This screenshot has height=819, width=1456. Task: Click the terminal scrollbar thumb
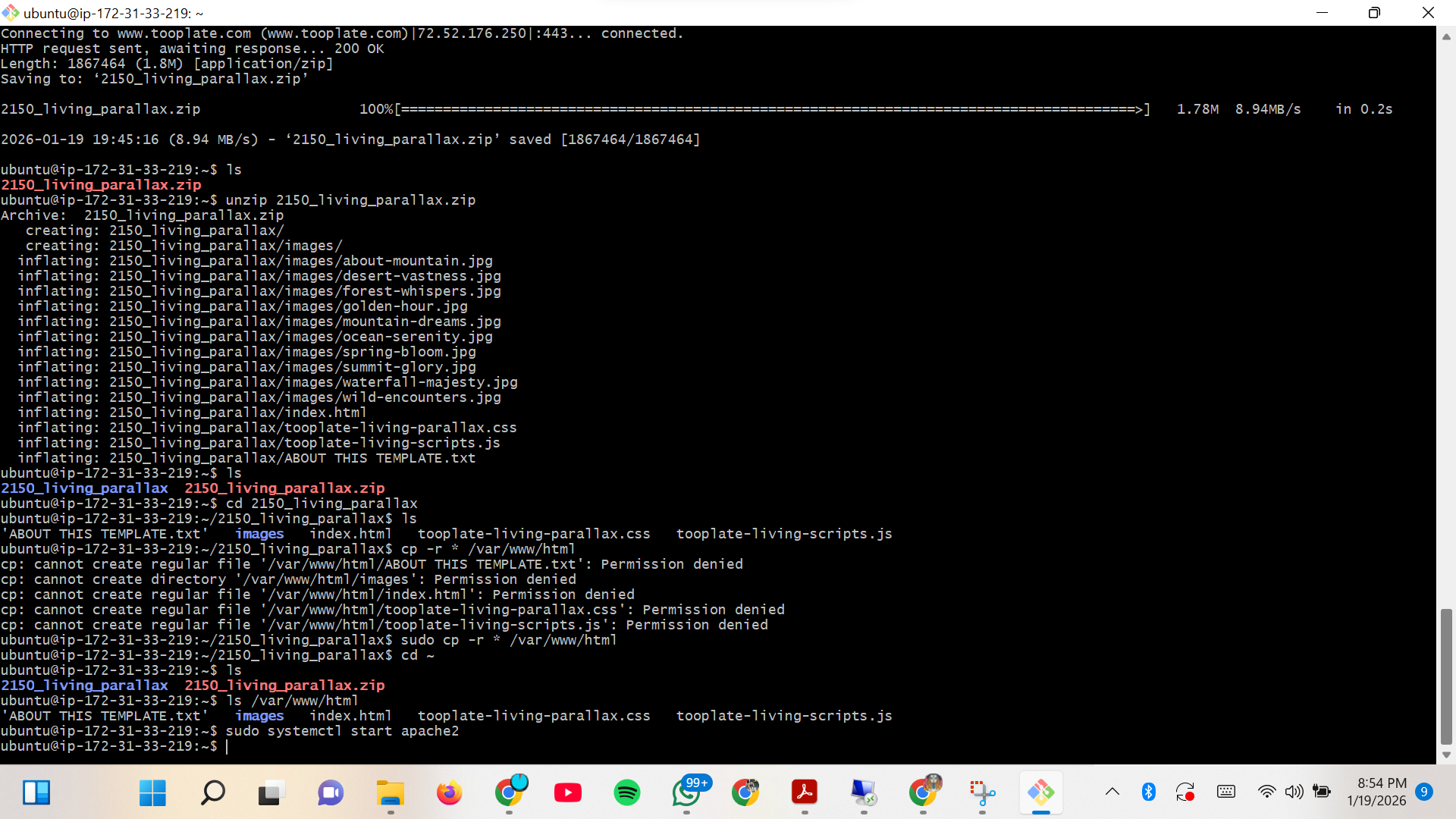point(1446,676)
